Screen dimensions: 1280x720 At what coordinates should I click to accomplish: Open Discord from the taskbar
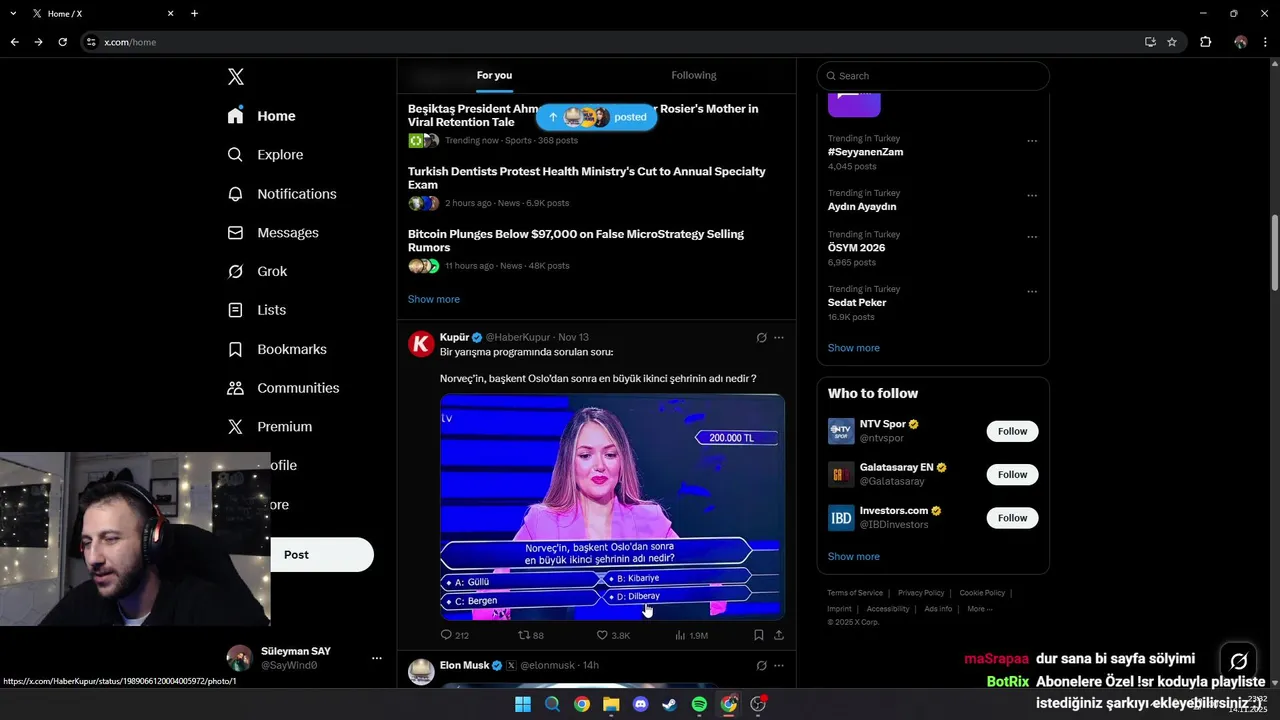point(641,704)
